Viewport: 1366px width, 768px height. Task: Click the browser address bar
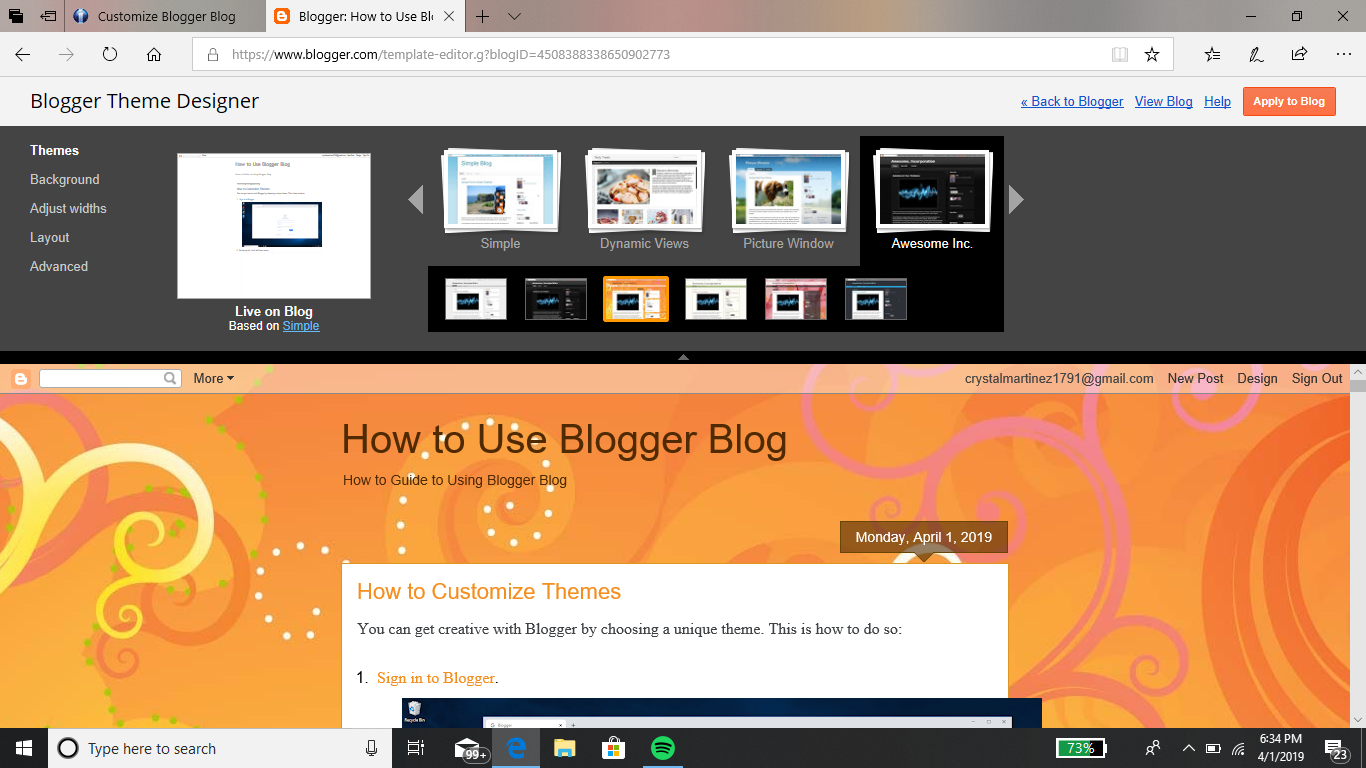pyautogui.click(x=600, y=54)
